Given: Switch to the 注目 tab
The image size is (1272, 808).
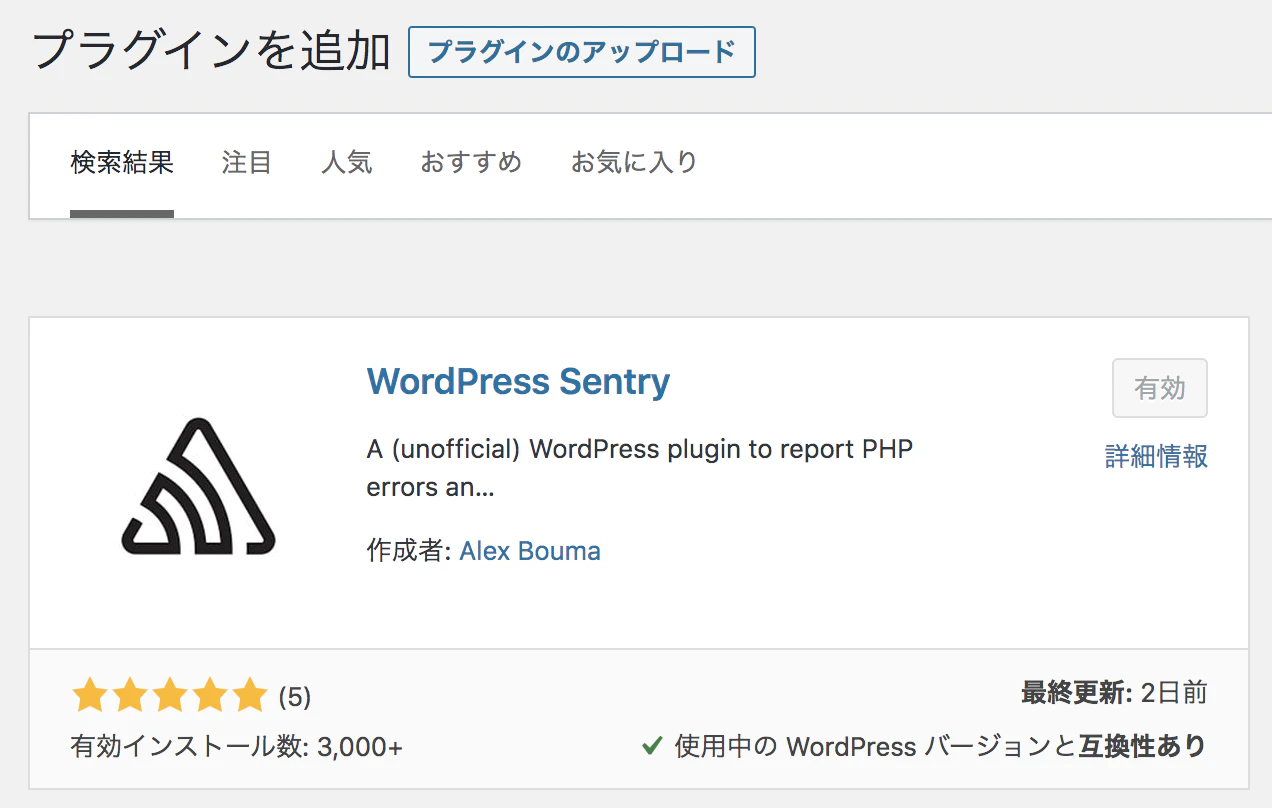Looking at the screenshot, I should tap(247, 162).
